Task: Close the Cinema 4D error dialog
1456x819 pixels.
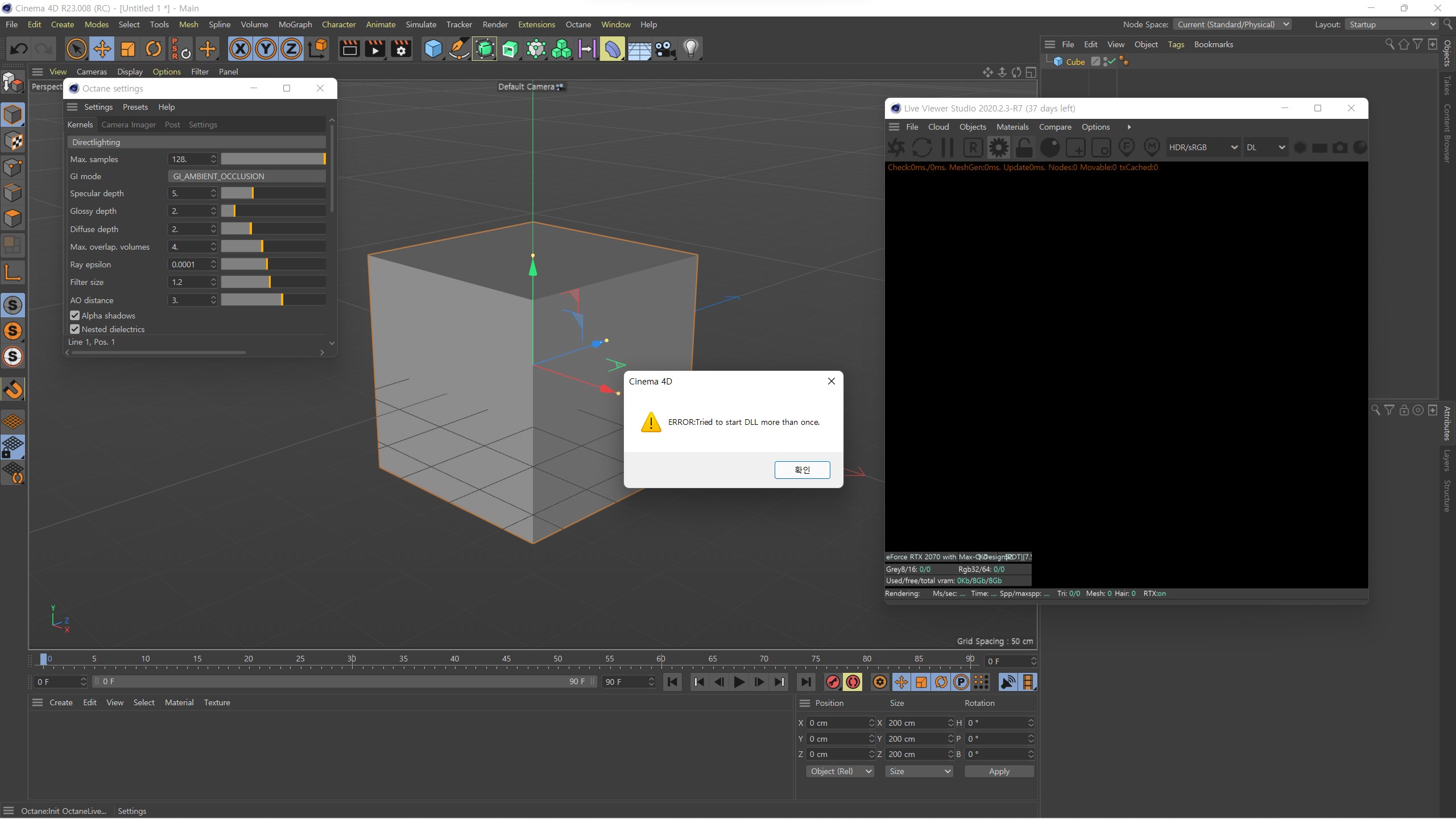Action: tap(831, 381)
